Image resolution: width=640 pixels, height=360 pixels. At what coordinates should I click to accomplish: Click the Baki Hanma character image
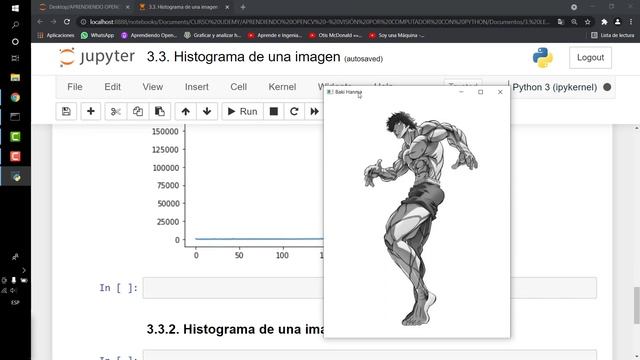(x=420, y=218)
